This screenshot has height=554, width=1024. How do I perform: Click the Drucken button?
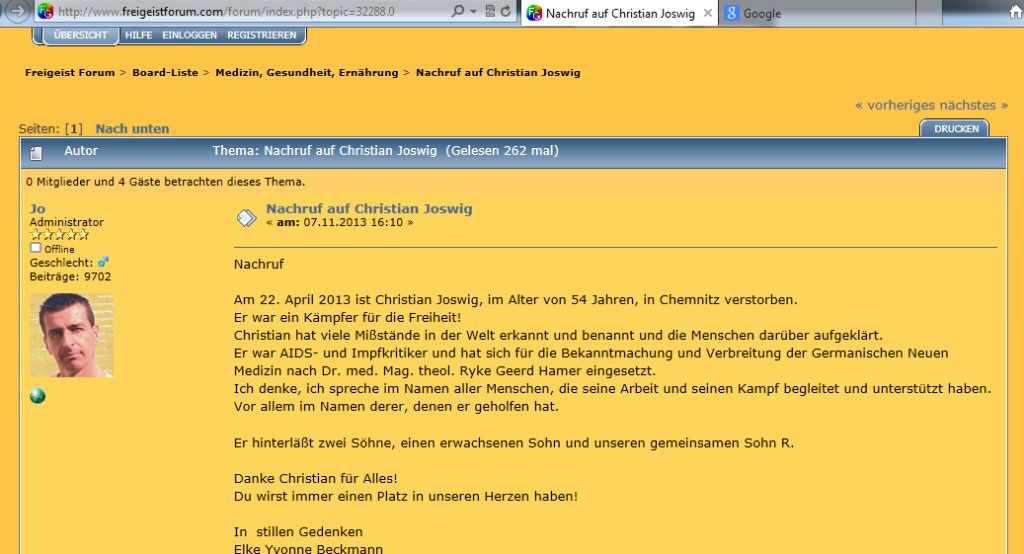(955, 129)
